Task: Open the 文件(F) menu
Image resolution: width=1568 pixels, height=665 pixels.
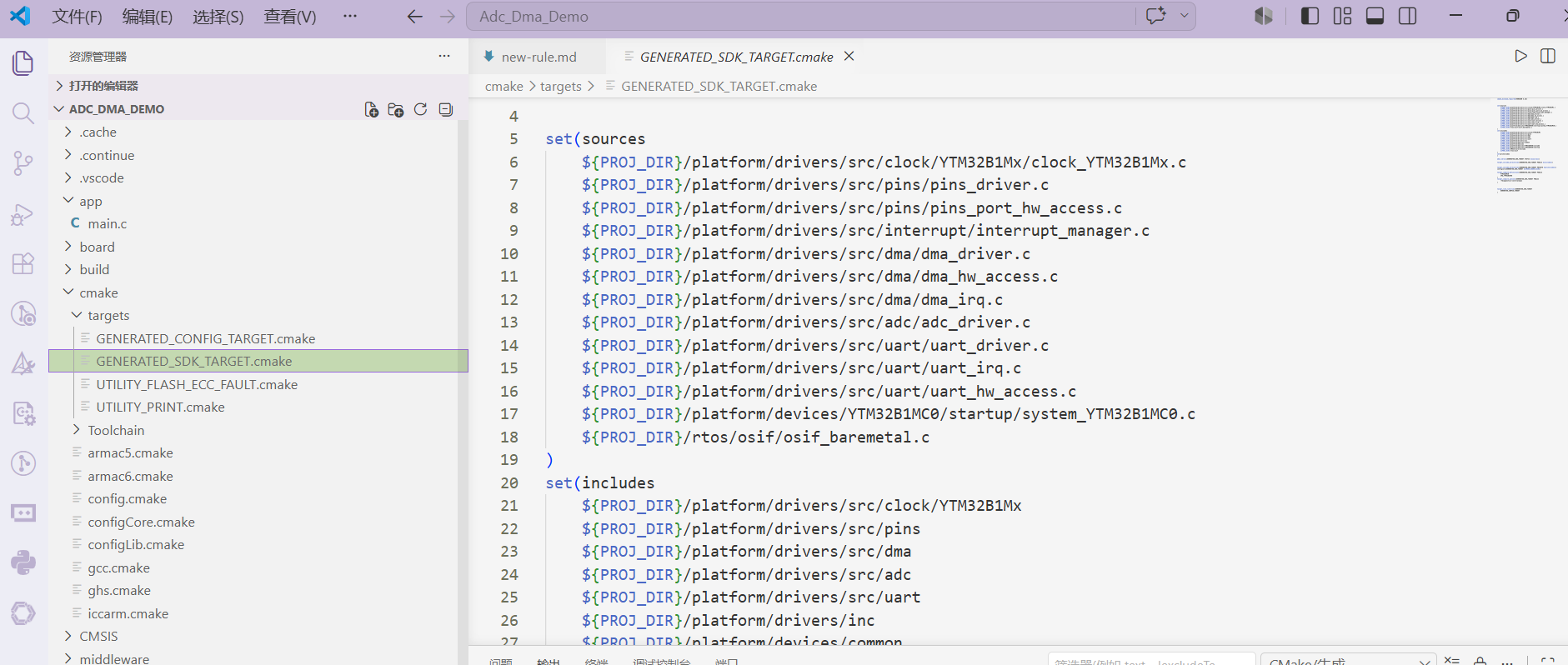Action: [x=77, y=17]
